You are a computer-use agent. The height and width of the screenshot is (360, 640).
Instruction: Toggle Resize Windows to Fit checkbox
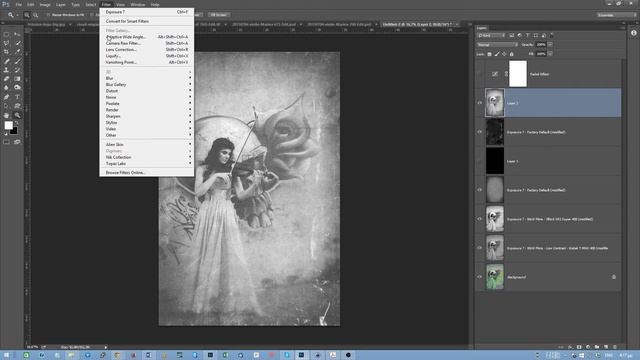(x=48, y=15)
